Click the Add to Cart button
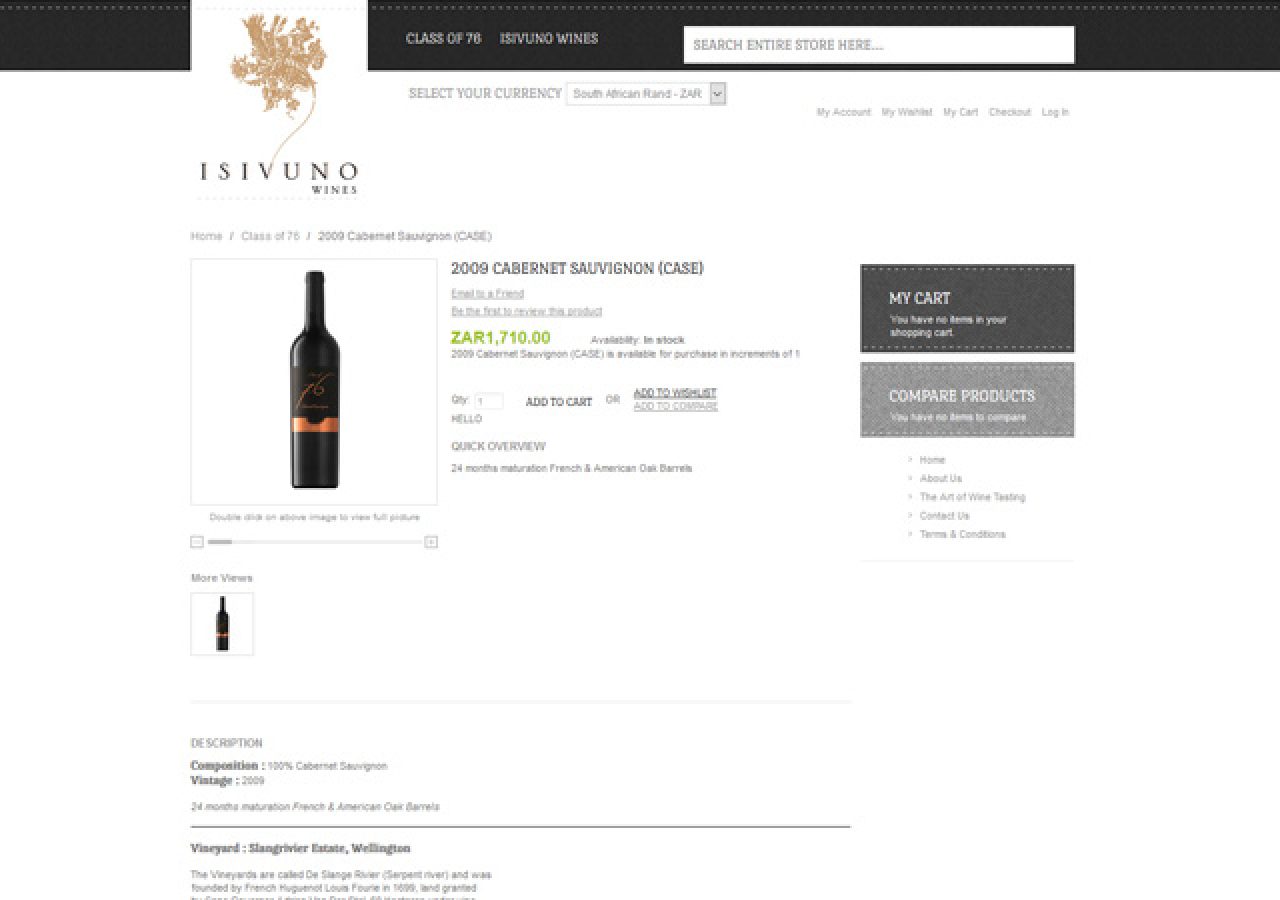The height and width of the screenshot is (900, 1280). 559,402
